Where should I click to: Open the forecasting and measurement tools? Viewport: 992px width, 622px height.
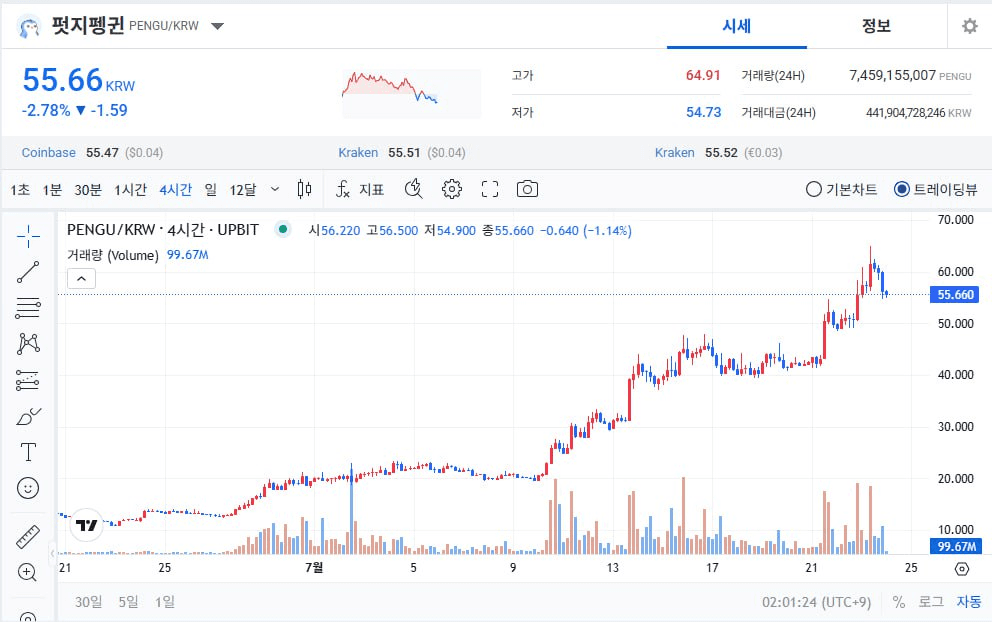coord(28,380)
